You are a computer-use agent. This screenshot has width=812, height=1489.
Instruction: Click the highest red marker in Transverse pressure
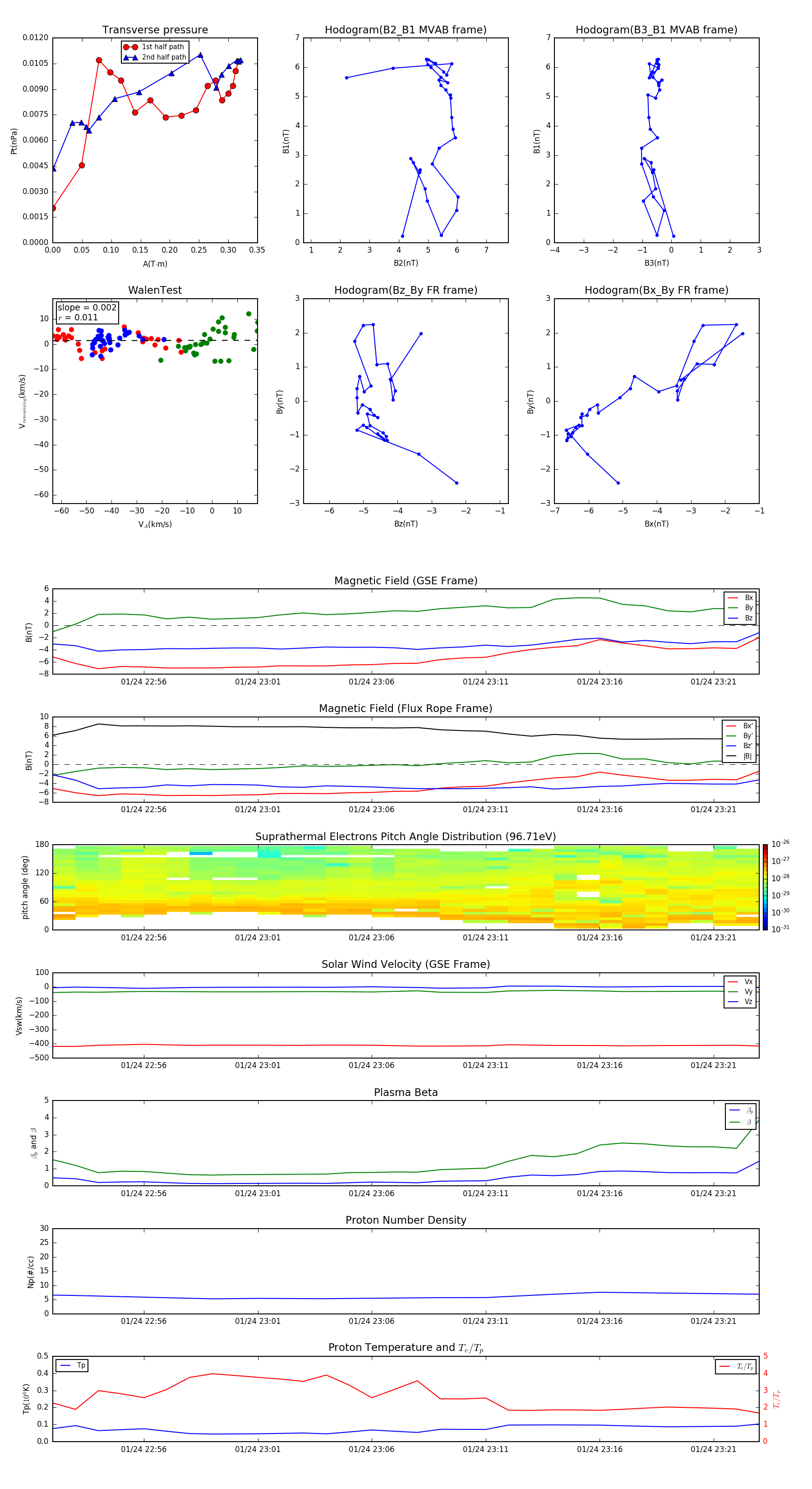click(x=99, y=60)
